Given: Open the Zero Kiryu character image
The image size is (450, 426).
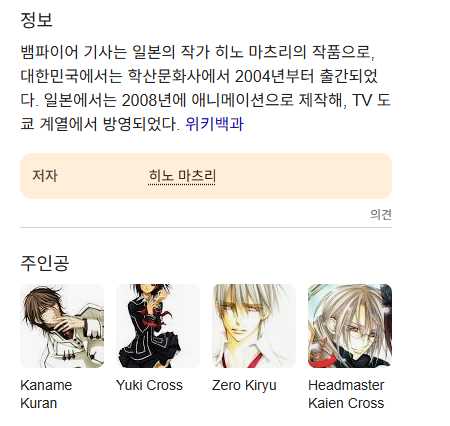Looking at the screenshot, I should pyautogui.click(x=254, y=326).
